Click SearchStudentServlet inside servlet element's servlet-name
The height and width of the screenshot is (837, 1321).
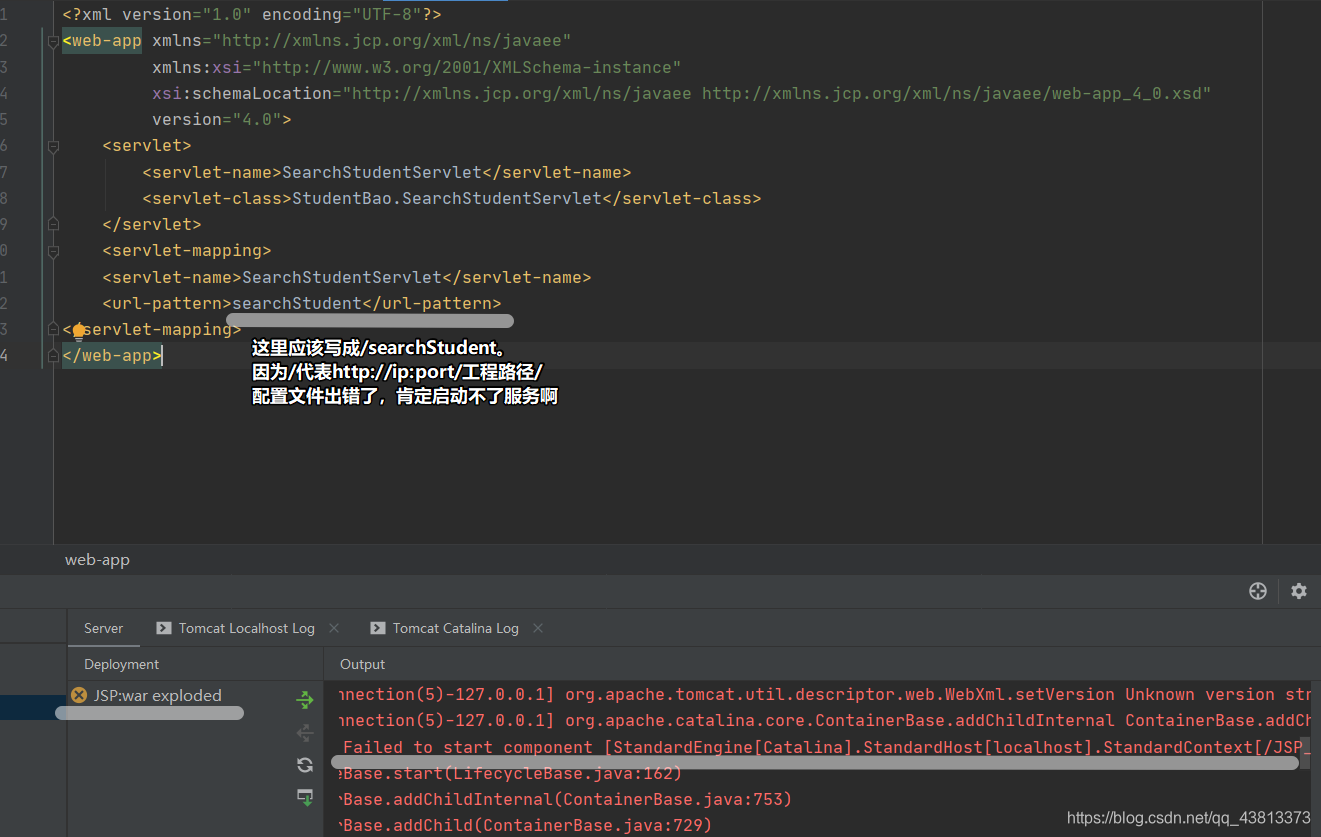(382, 172)
